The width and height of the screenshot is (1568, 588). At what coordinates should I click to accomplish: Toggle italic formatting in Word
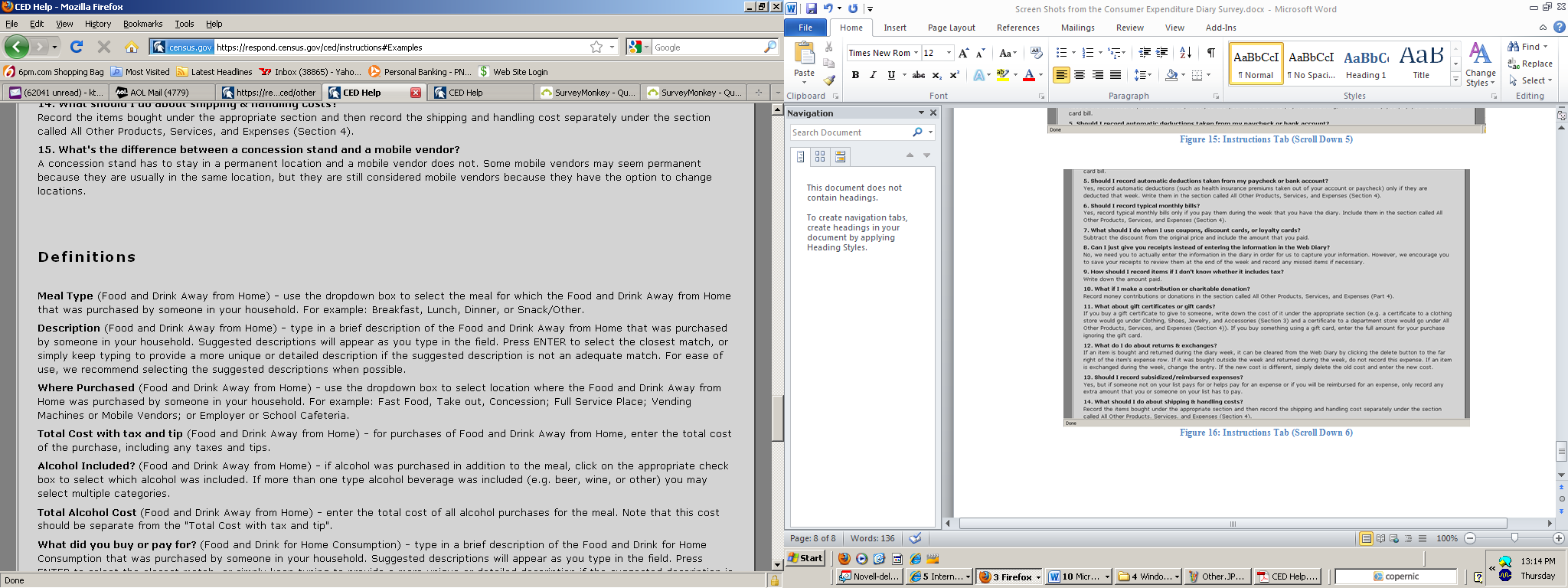coord(873,75)
